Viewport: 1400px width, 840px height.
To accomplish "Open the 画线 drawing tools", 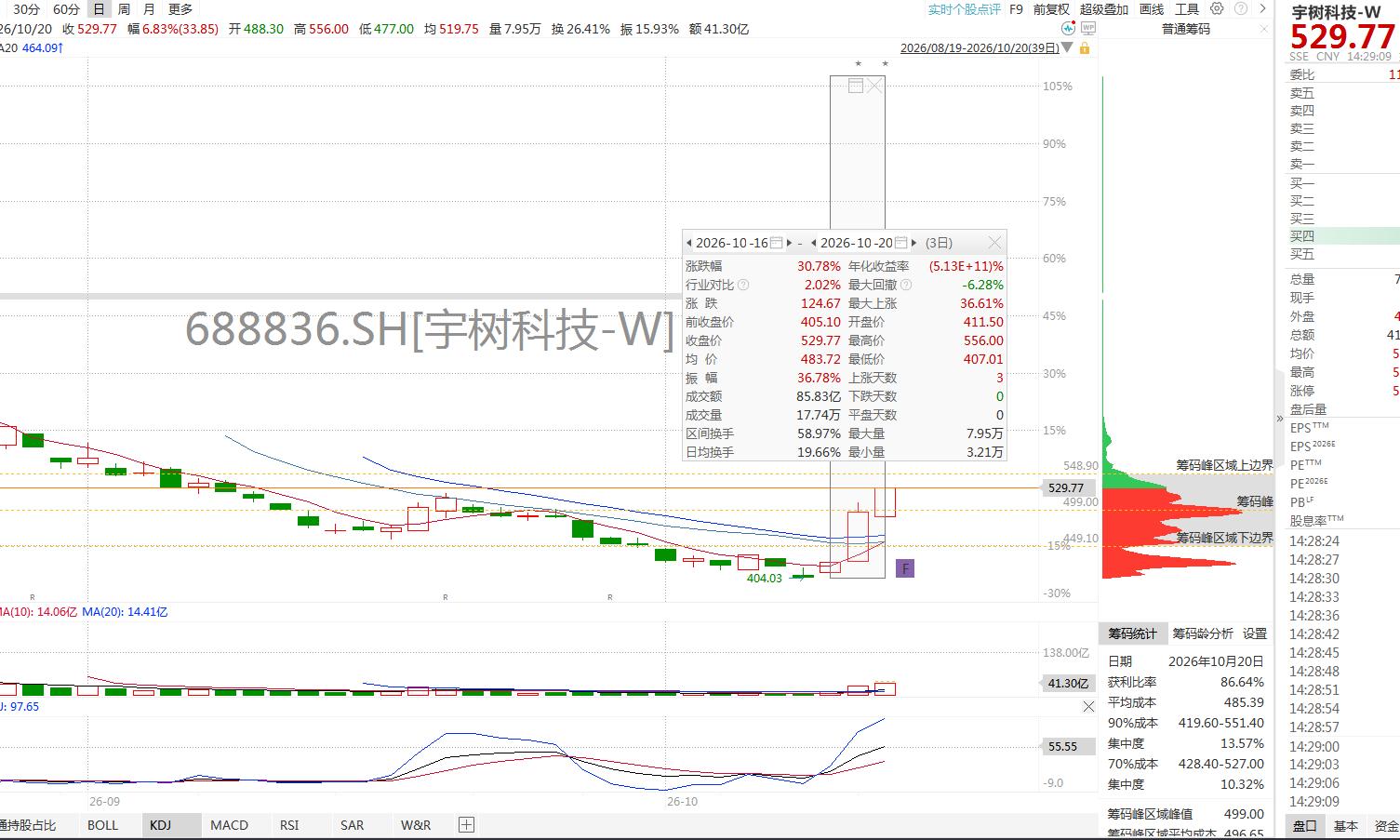I will (1152, 9).
